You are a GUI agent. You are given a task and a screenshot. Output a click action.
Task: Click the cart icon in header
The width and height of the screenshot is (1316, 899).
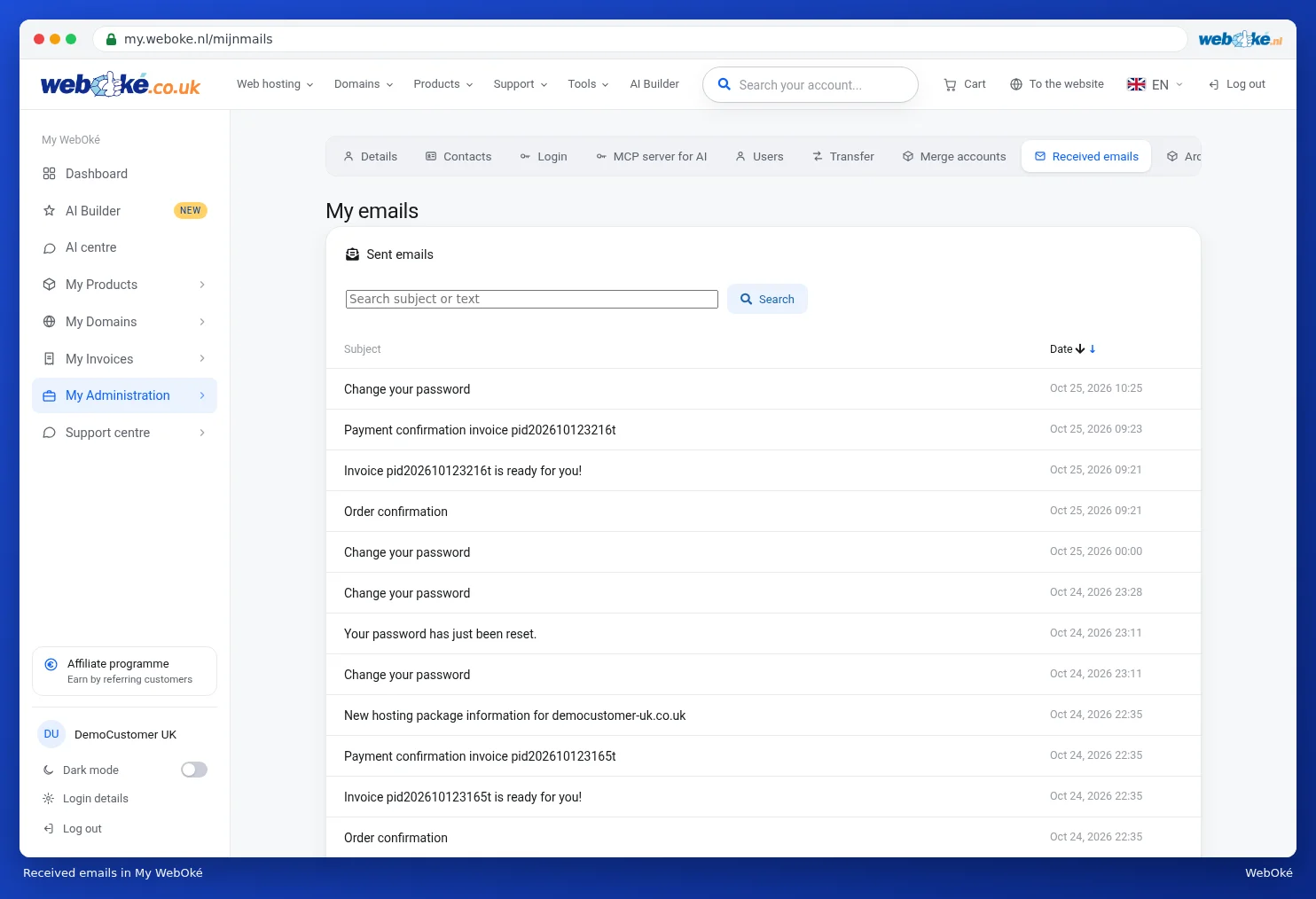click(950, 84)
